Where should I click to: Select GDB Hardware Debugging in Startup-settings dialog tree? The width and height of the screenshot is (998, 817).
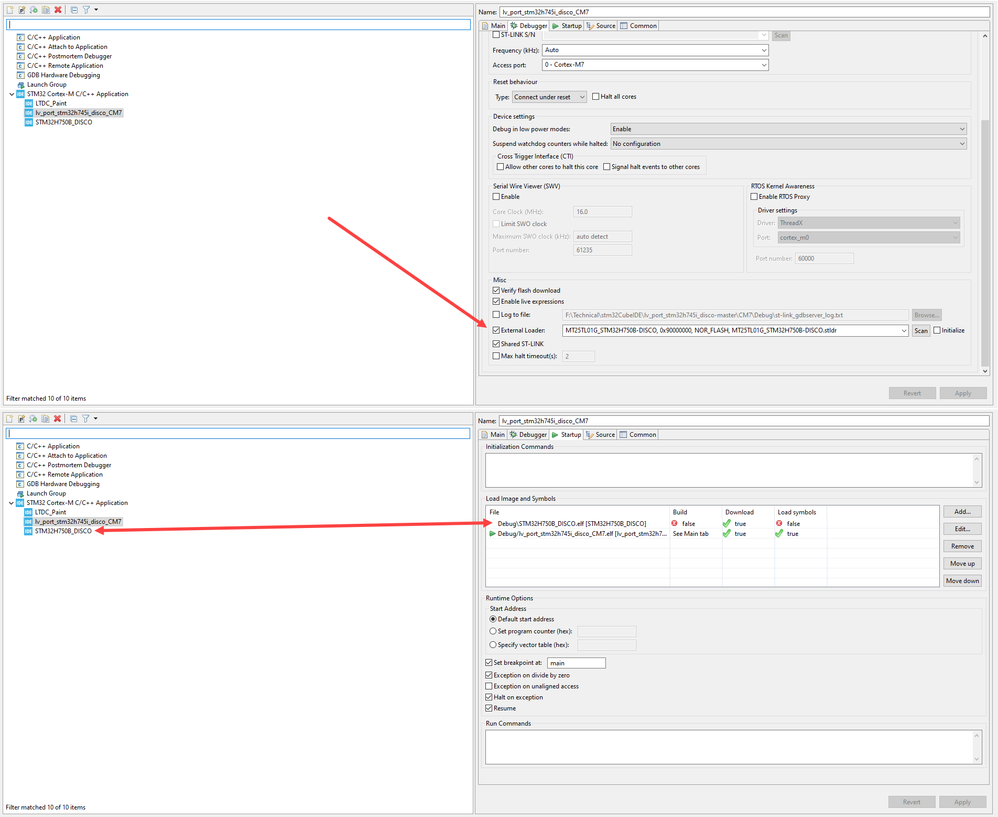click(x=63, y=484)
